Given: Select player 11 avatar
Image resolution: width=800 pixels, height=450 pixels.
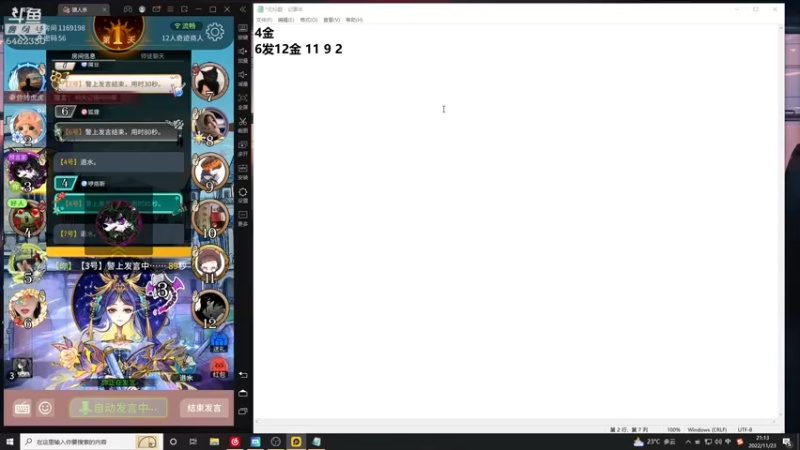Looking at the screenshot, I should point(210,263).
